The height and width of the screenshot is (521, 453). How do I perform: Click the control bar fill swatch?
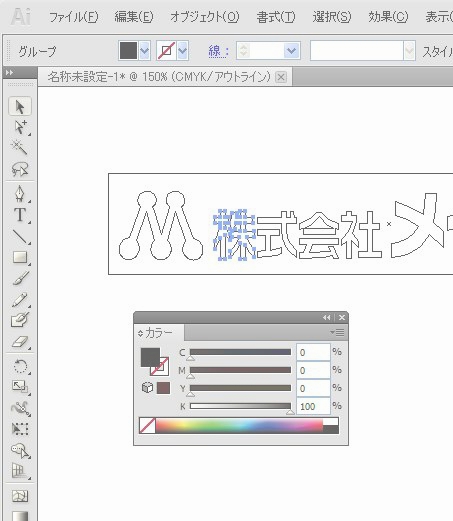pyautogui.click(x=128, y=51)
